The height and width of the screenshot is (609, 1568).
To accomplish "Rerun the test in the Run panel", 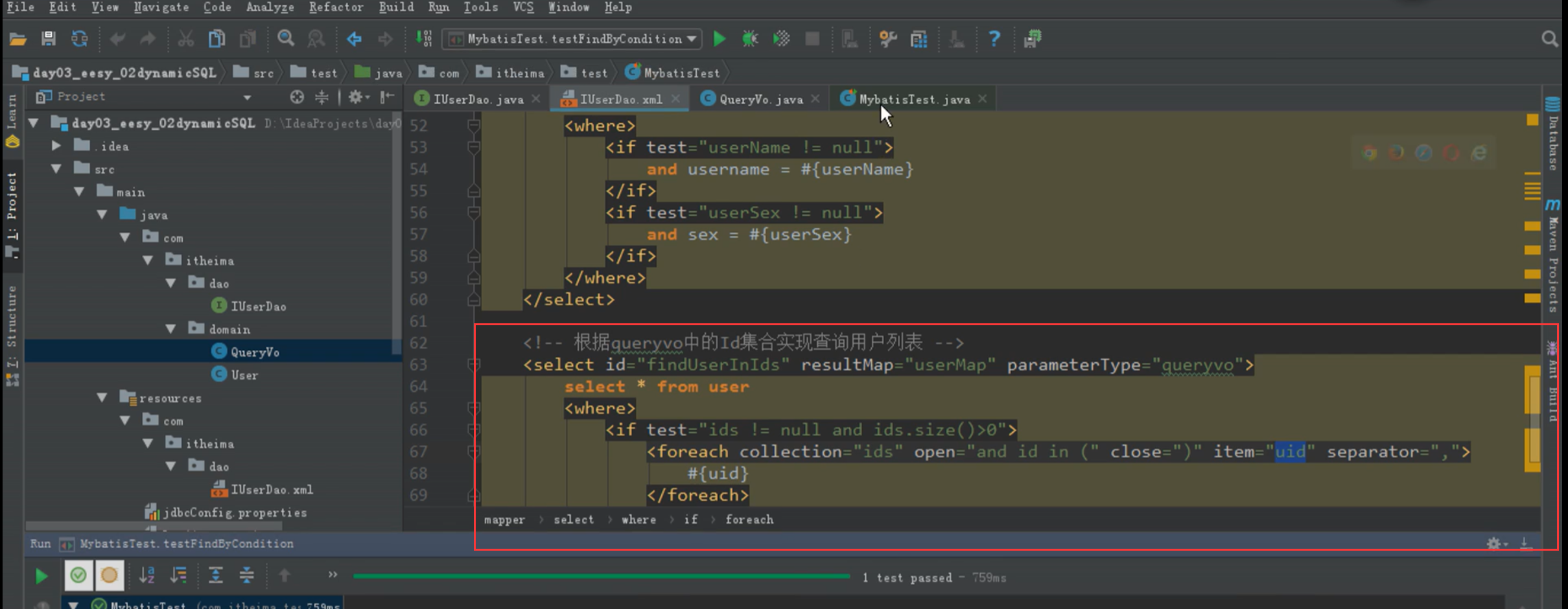I will coord(41,575).
